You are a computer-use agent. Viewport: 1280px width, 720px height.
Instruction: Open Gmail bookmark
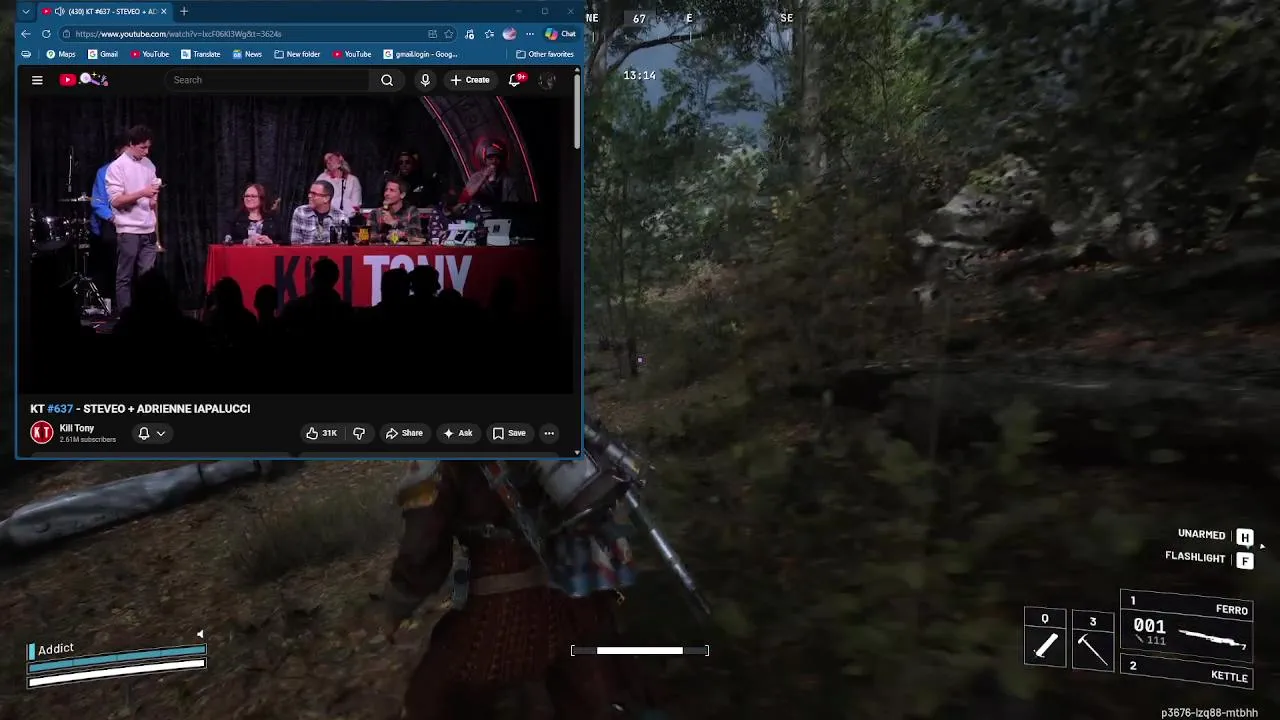coord(103,54)
